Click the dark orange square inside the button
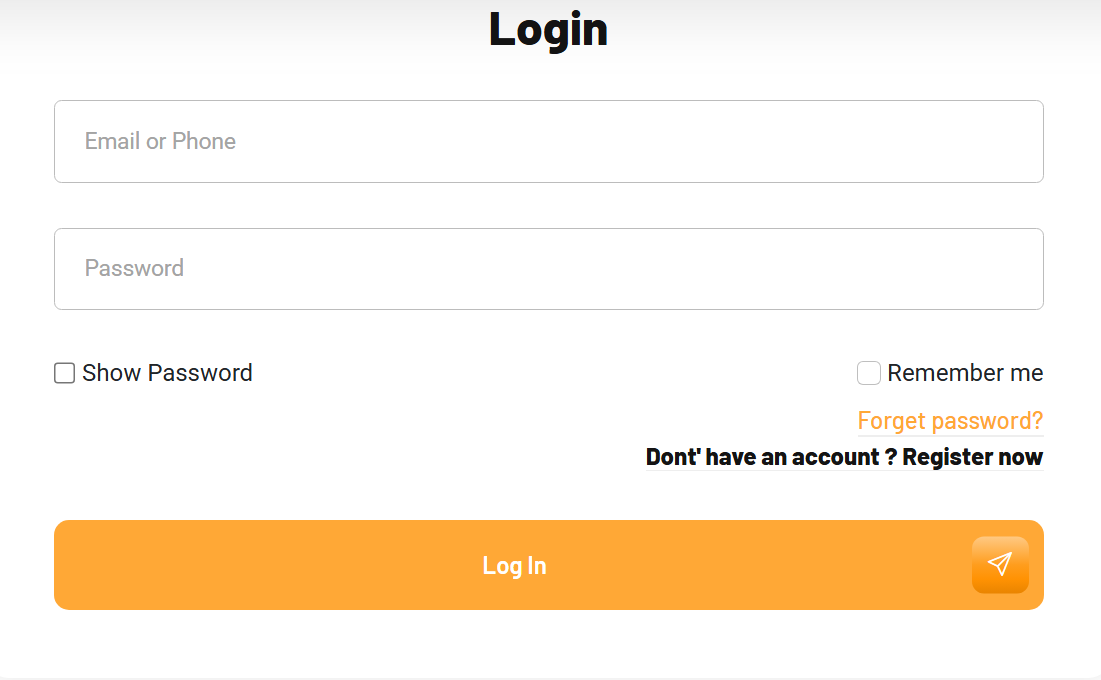Image resolution: width=1101 pixels, height=680 pixels. [1000, 565]
